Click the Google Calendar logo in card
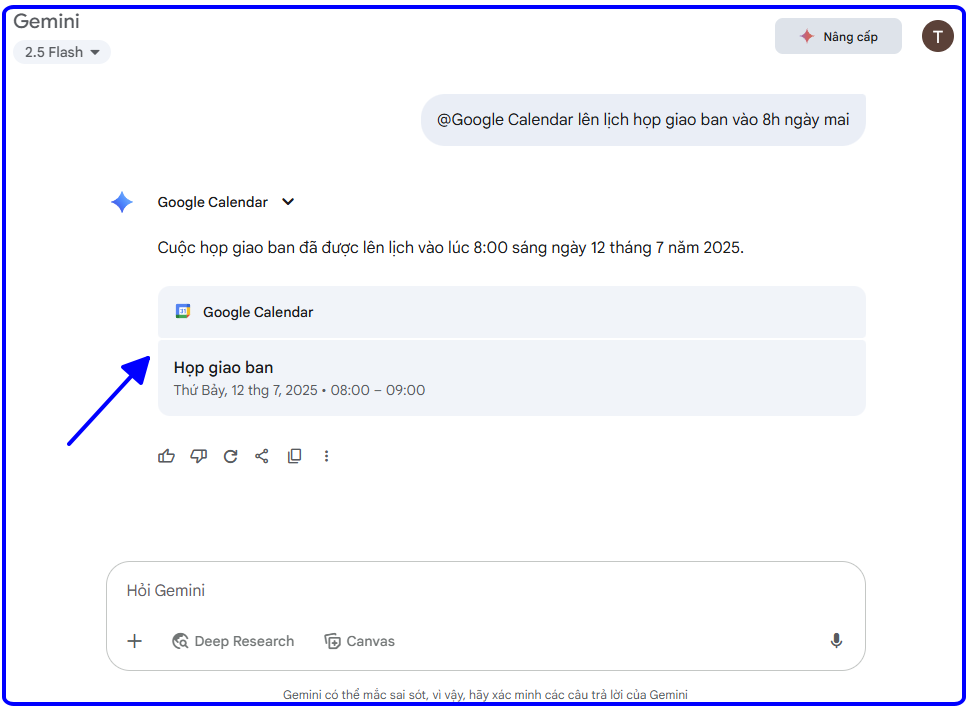The height and width of the screenshot is (713, 970). (x=183, y=311)
